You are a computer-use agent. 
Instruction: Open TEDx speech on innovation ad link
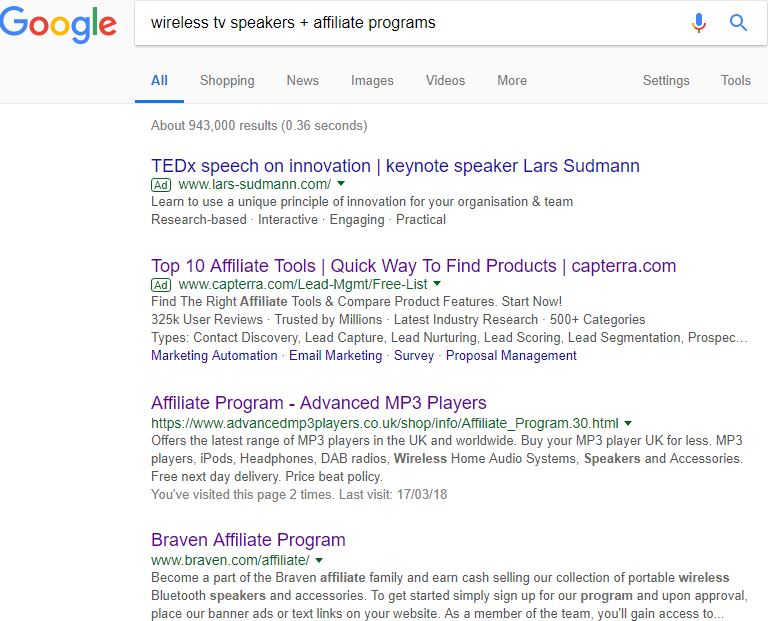coord(395,166)
